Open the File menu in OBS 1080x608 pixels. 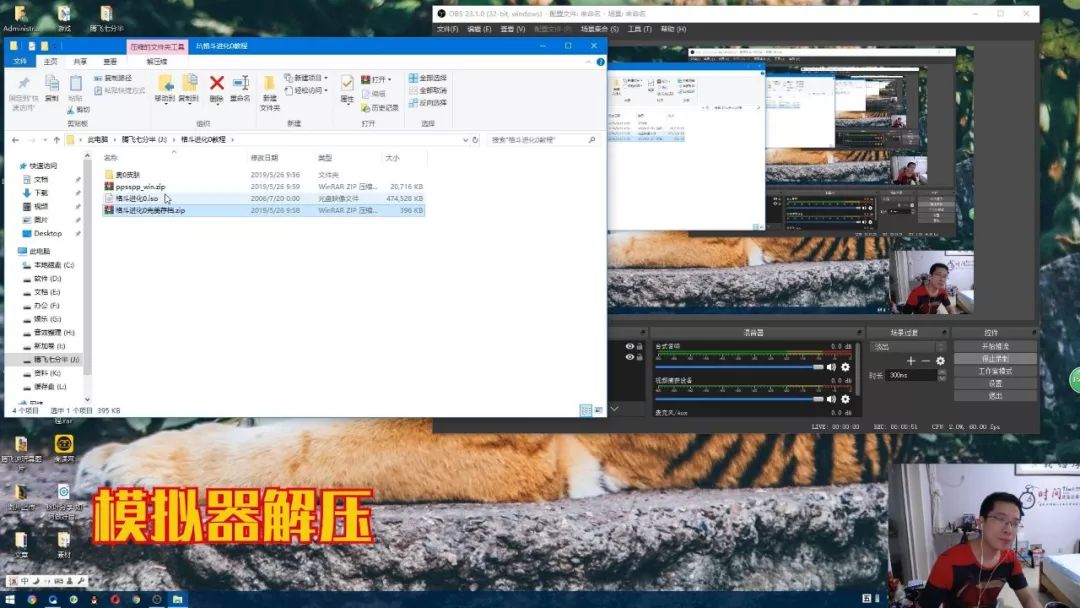447,29
